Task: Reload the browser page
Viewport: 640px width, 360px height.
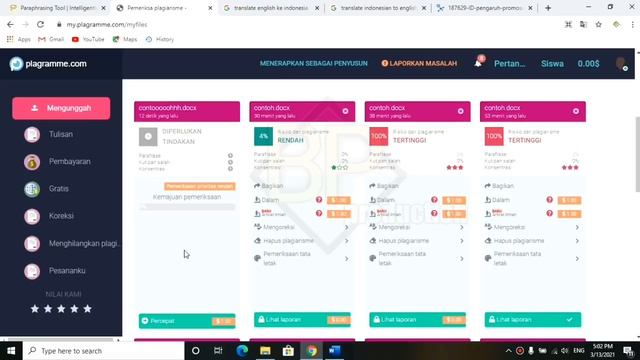Action: [40, 24]
